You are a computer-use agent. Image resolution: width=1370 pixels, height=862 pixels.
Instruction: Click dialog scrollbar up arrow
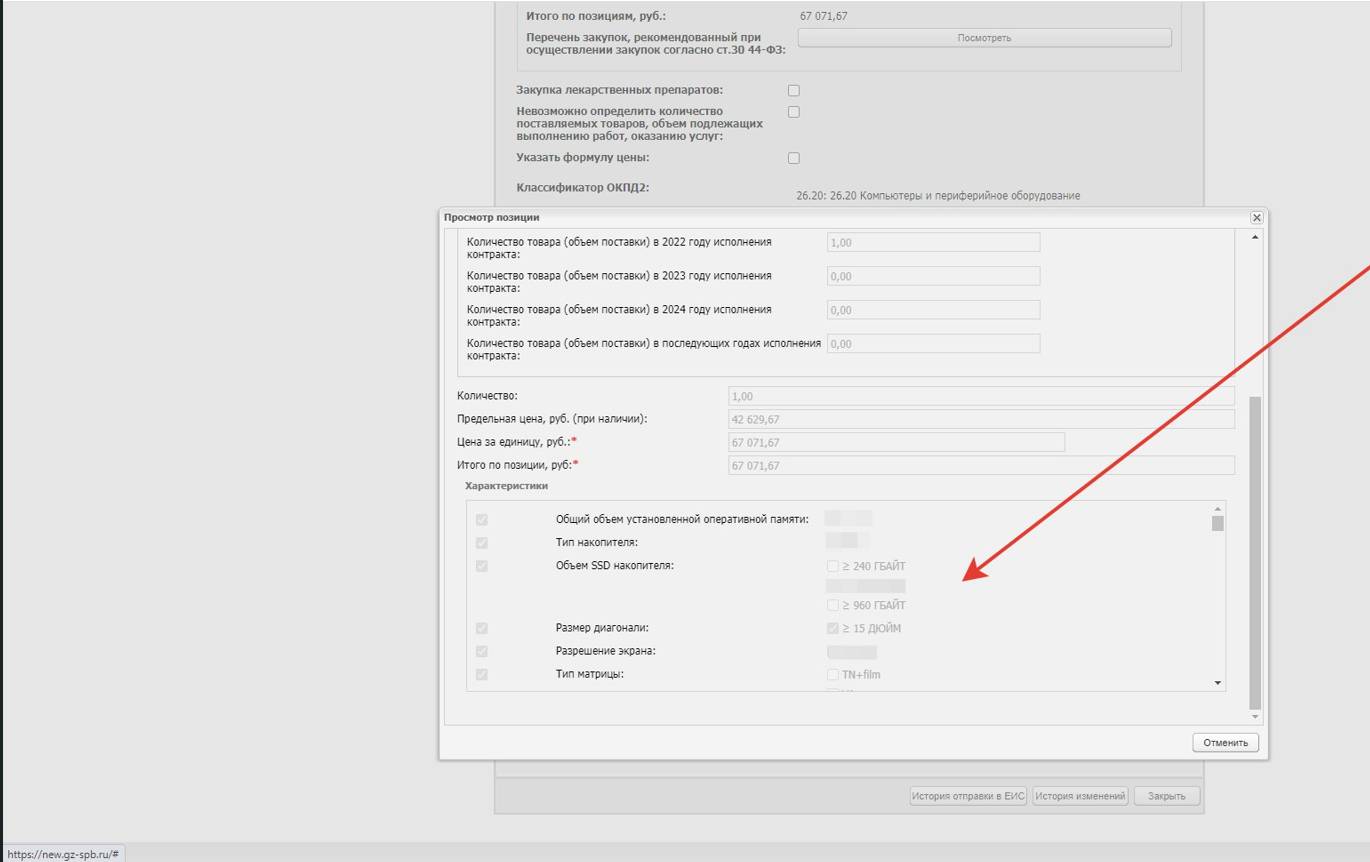[1255, 237]
